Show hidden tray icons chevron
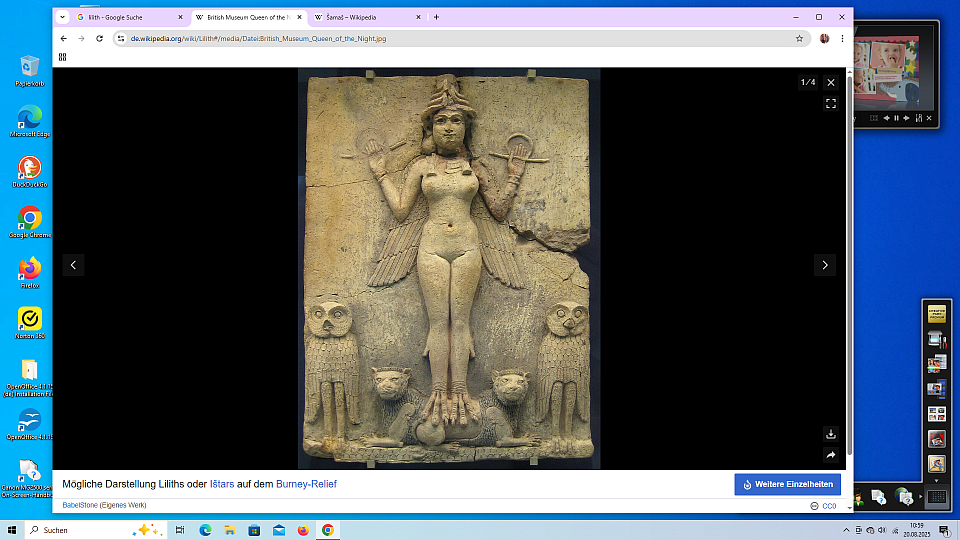 [846, 530]
